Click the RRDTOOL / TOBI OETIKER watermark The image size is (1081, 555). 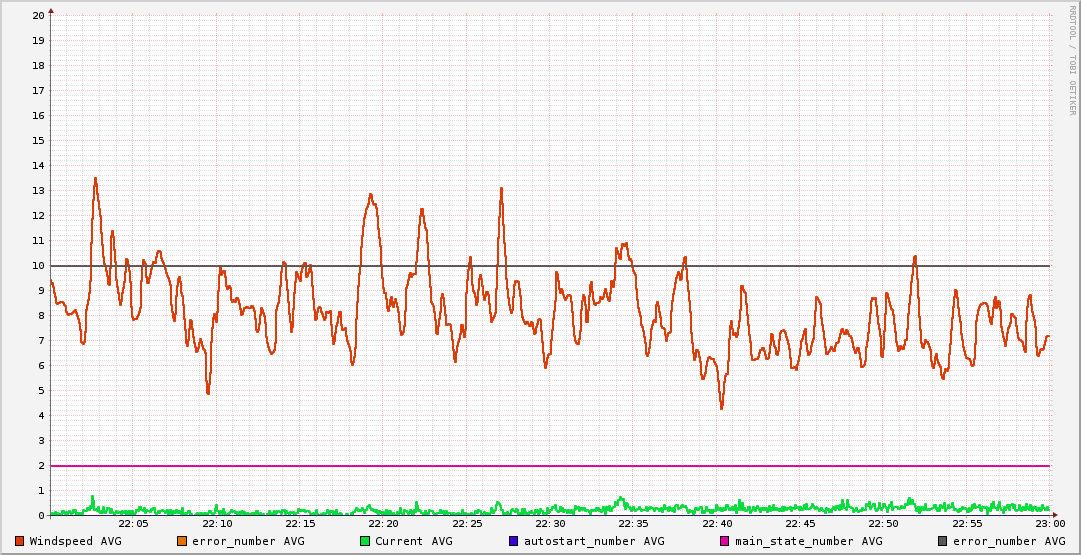[x=1072, y=60]
